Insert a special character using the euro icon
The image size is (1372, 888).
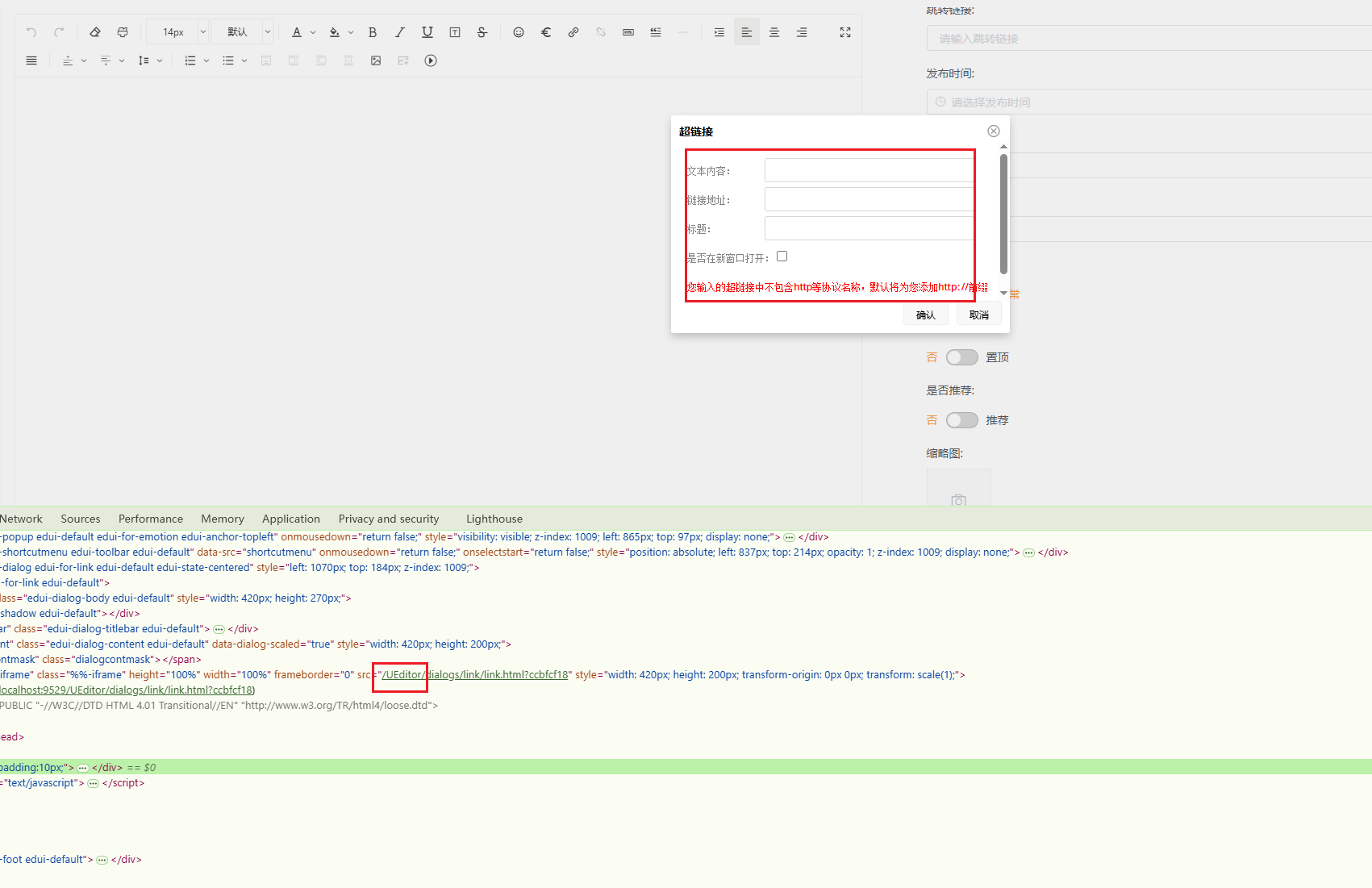tap(546, 32)
